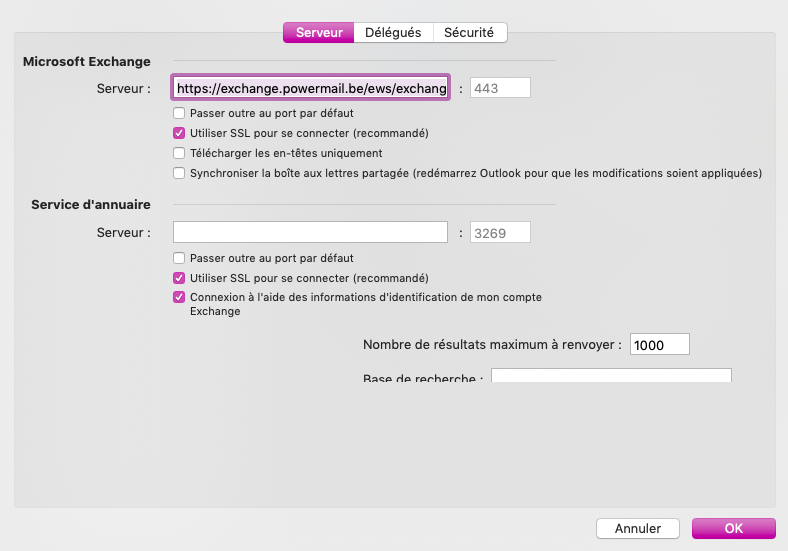
Task: Click the Microsoft Exchange section heading
Action: pos(87,62)
